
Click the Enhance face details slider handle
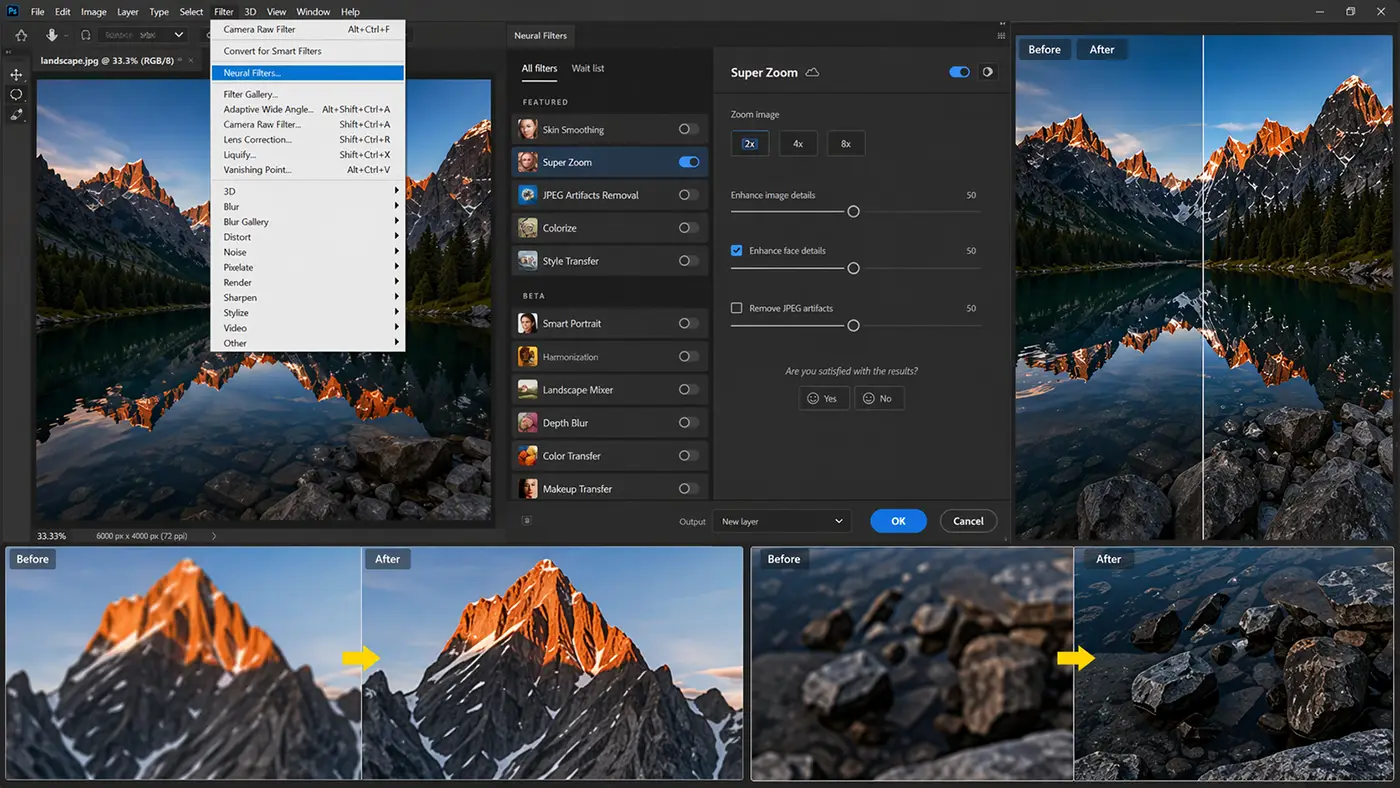[853, 268]
